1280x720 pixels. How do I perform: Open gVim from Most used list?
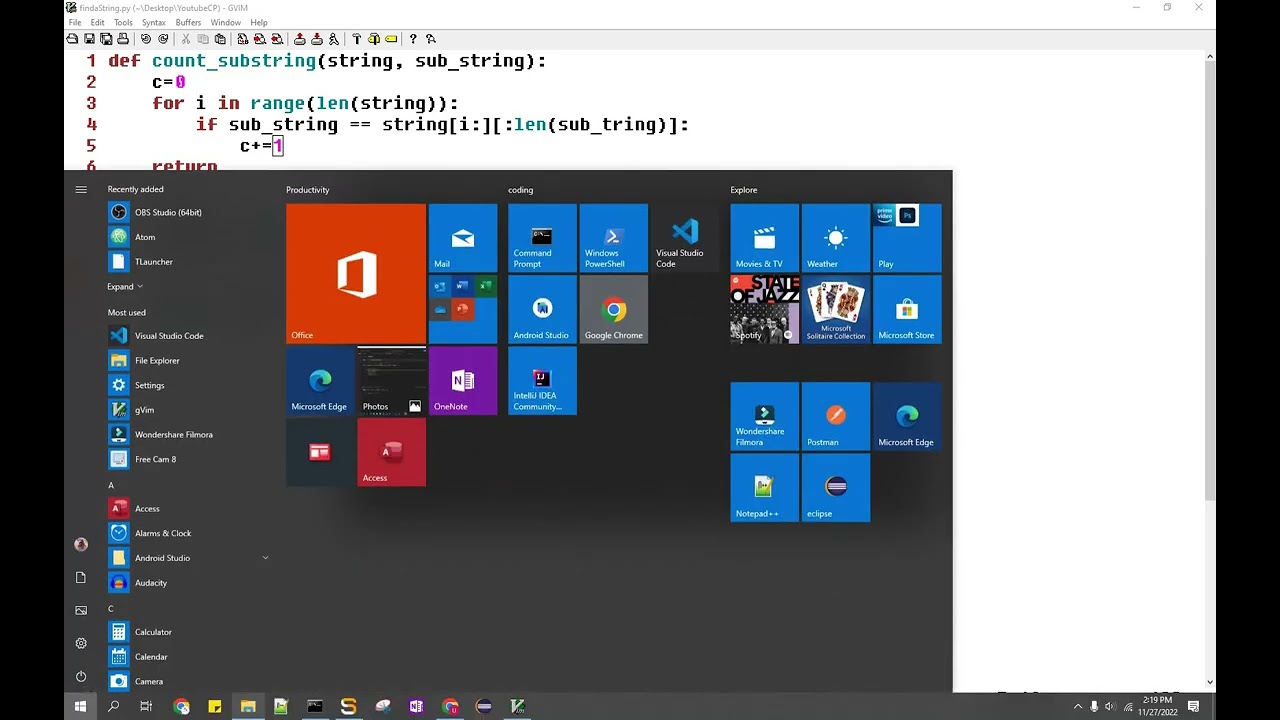[x=188, y=410]
